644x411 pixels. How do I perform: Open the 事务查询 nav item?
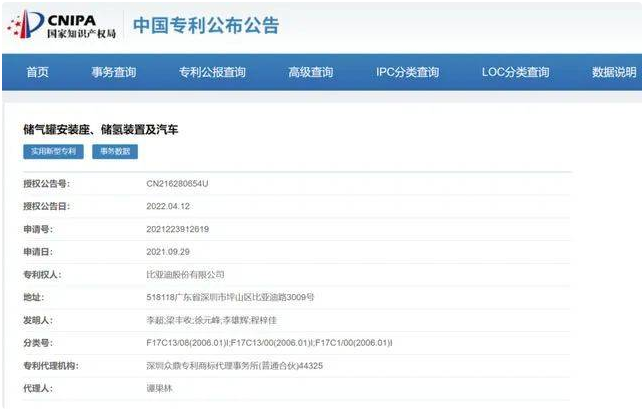pyautogui.click(x=114, y=72)
